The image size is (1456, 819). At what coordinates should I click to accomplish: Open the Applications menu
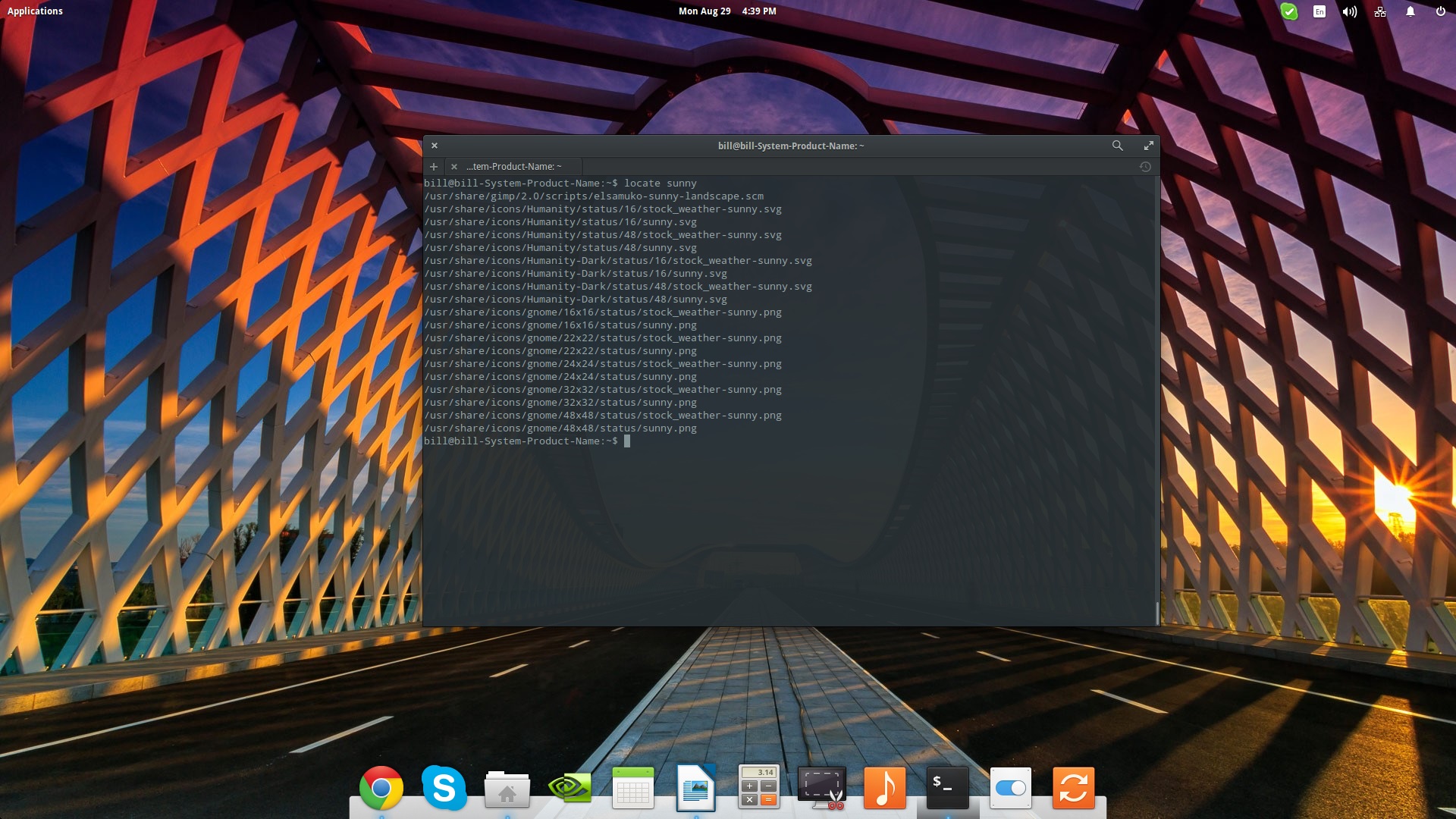[35, 11]
